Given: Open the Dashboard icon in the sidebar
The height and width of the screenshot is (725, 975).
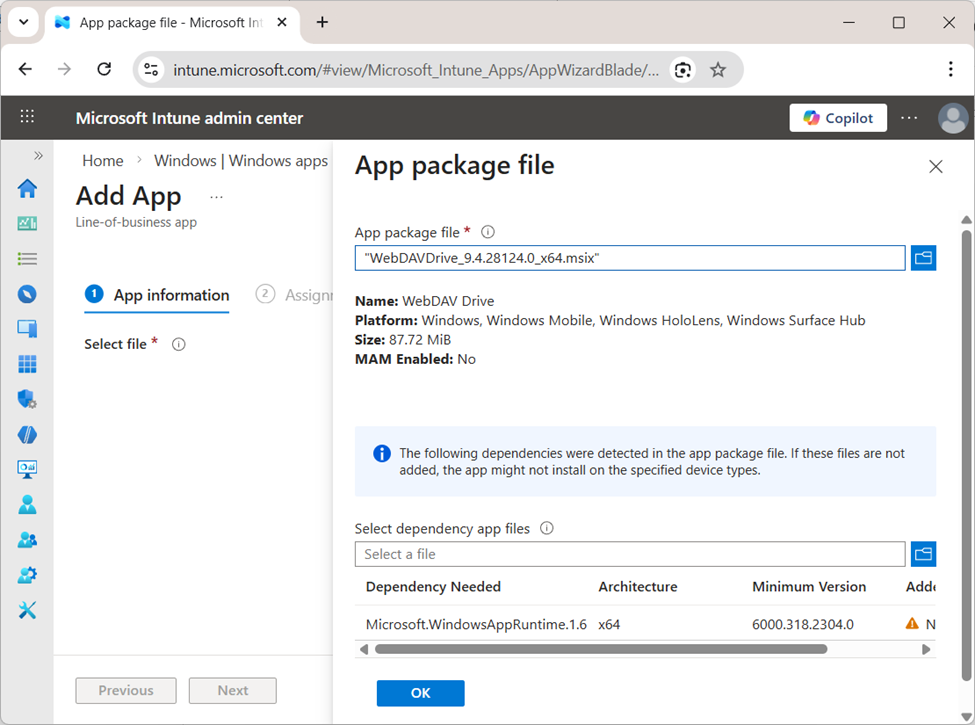Looking at the screenshot, I should coord(27,223).
